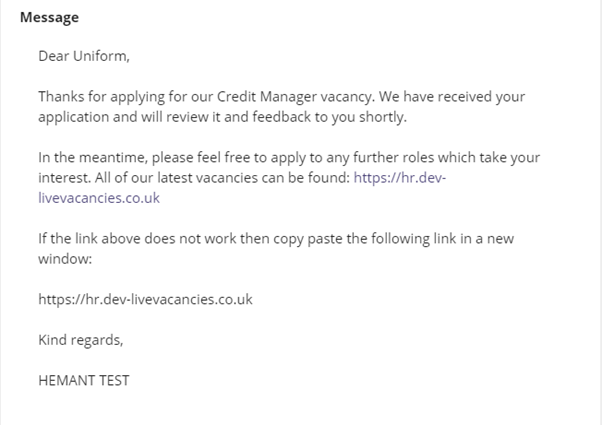602x425 pixels.
Task: Open the https://hr.dev- vacancies hyperlink
Action: [399, 178]
